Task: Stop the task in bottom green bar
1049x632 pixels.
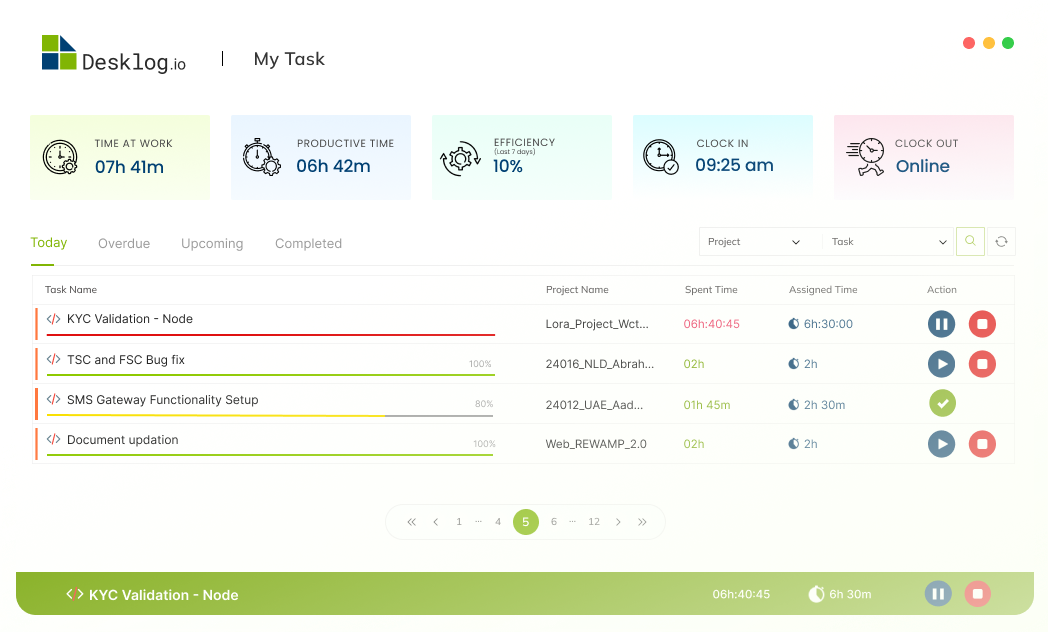Action: coord(978,594)
